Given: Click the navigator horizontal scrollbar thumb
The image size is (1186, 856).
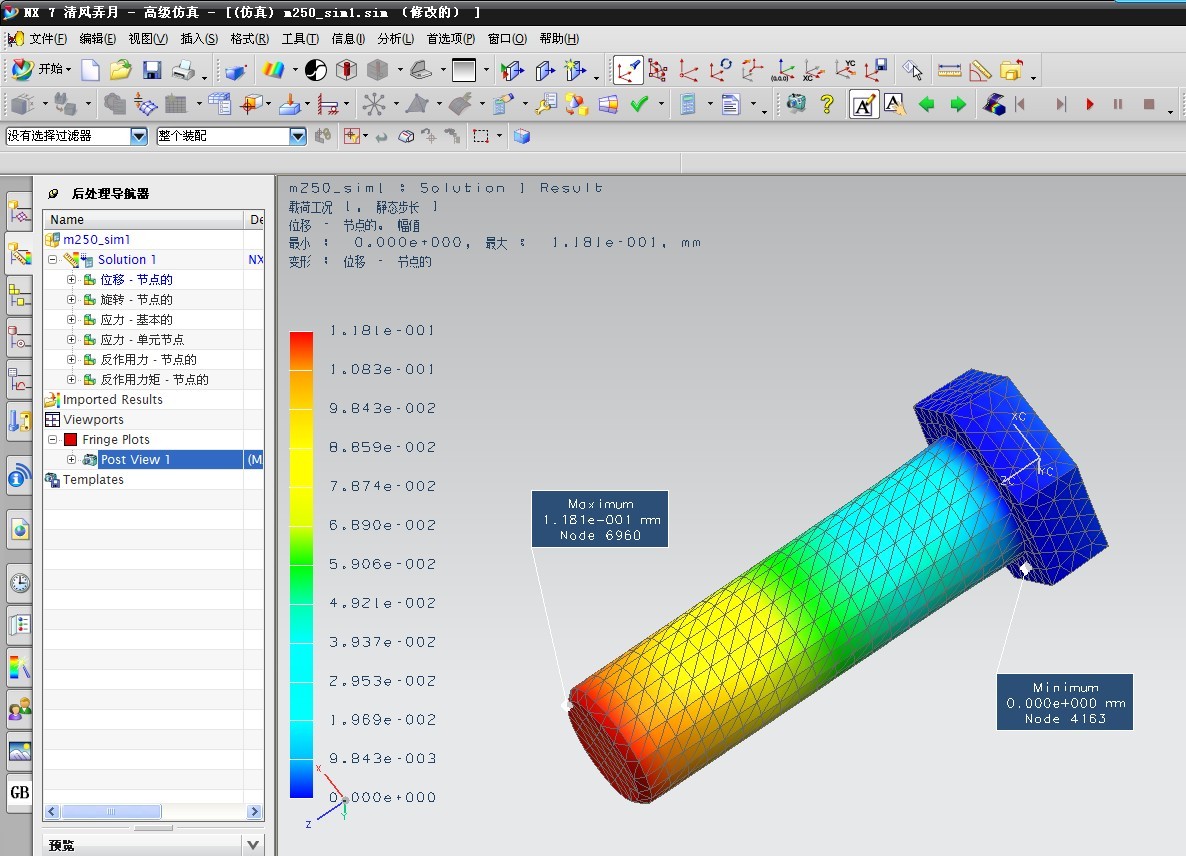Looking at the screenshot, I should point(111,811).
